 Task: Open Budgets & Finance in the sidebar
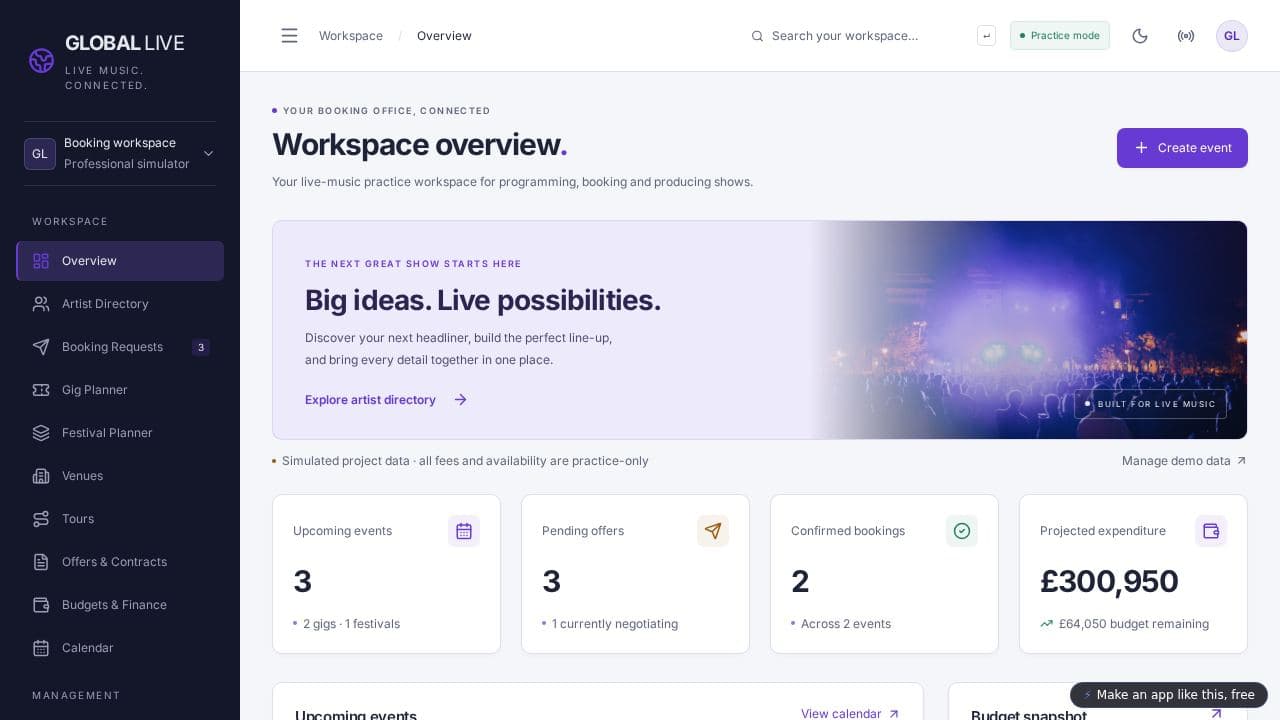point(120,605)
